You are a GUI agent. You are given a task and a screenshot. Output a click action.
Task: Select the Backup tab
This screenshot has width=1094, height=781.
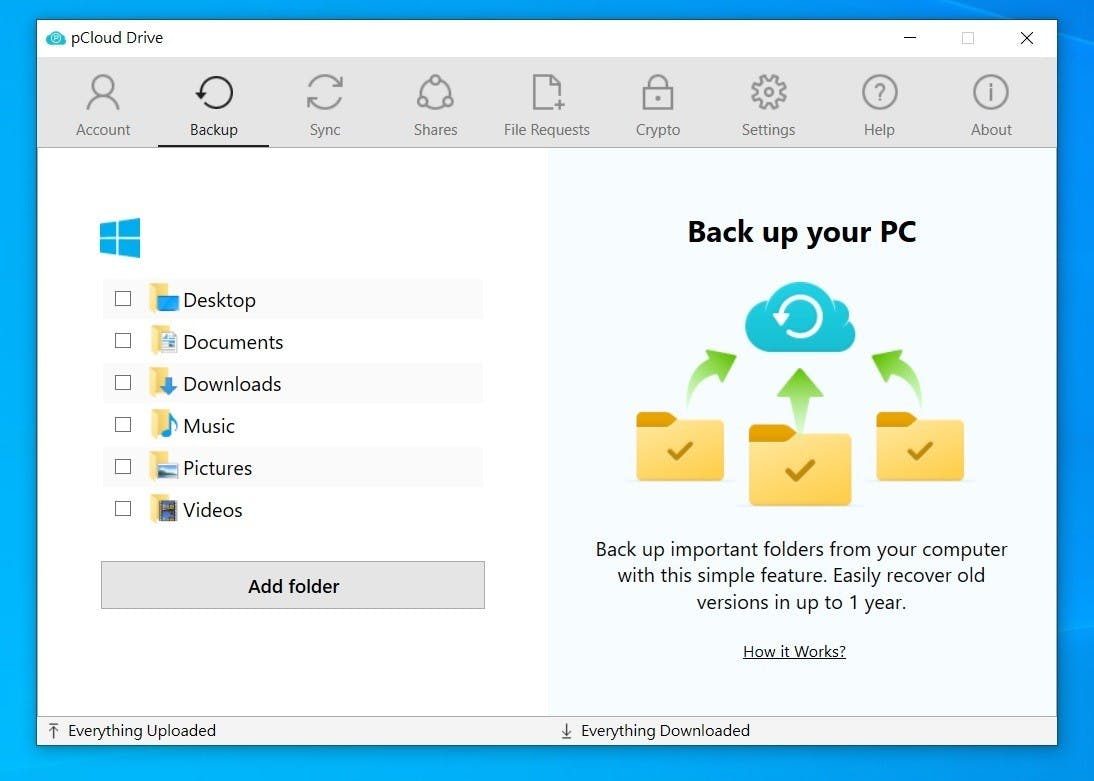click(x=213, y=105)
